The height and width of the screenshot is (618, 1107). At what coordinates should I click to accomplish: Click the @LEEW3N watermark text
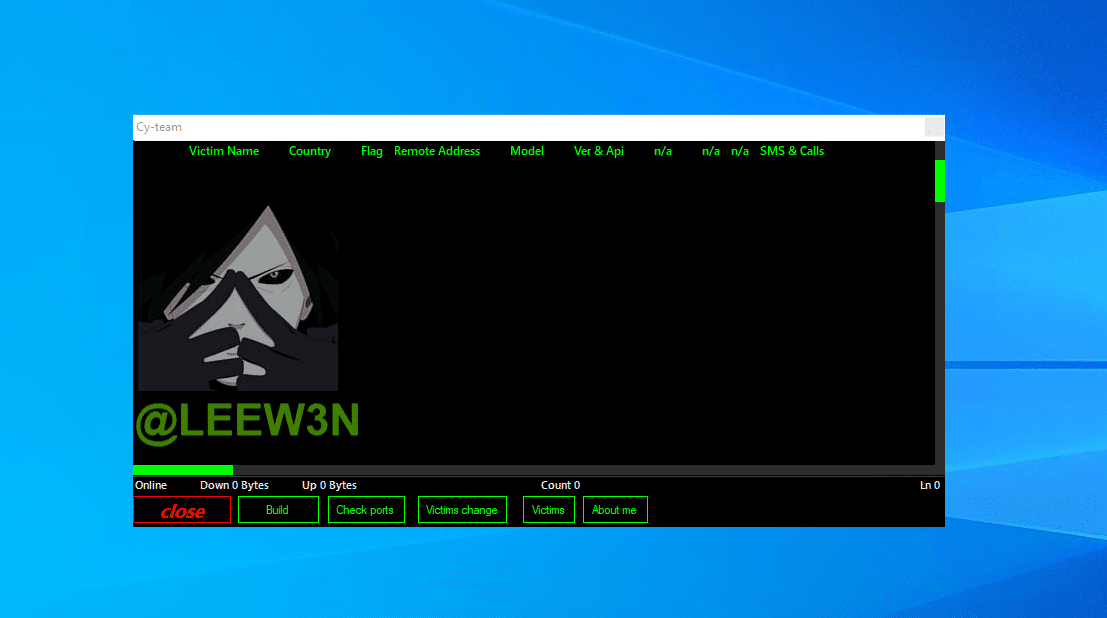[x=247, y=422]
